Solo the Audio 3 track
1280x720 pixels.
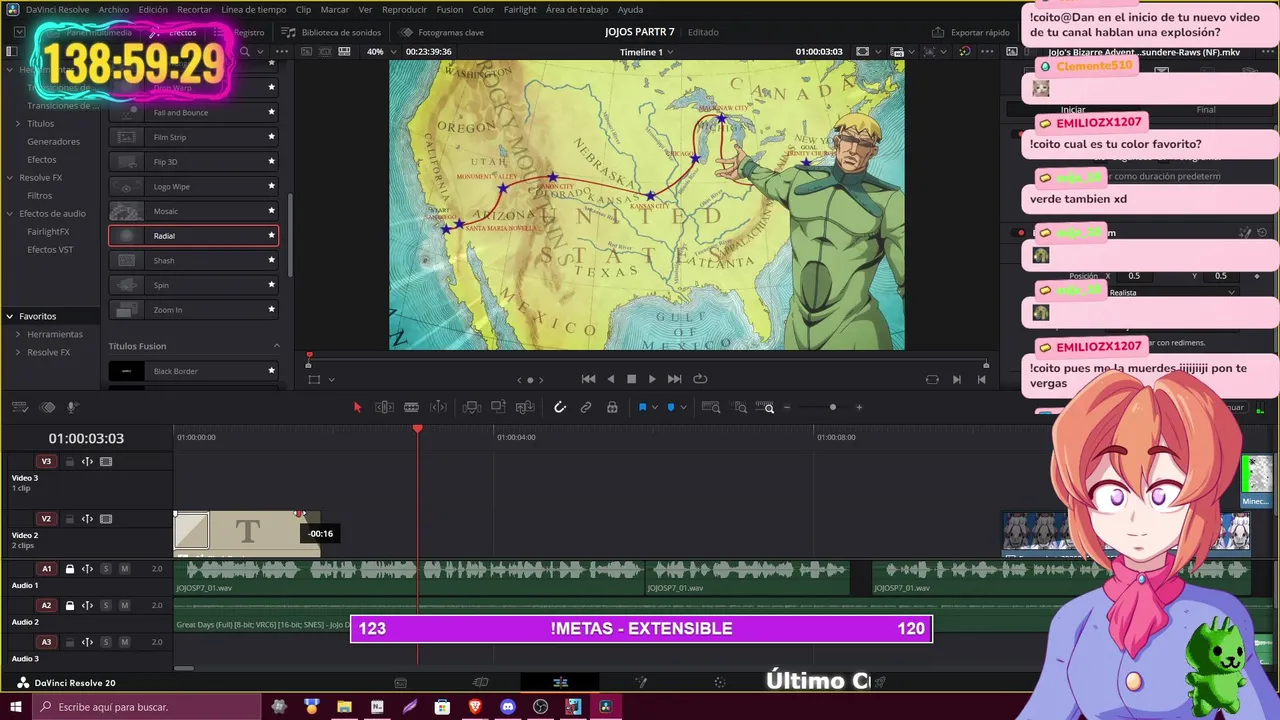pos(106,642)
